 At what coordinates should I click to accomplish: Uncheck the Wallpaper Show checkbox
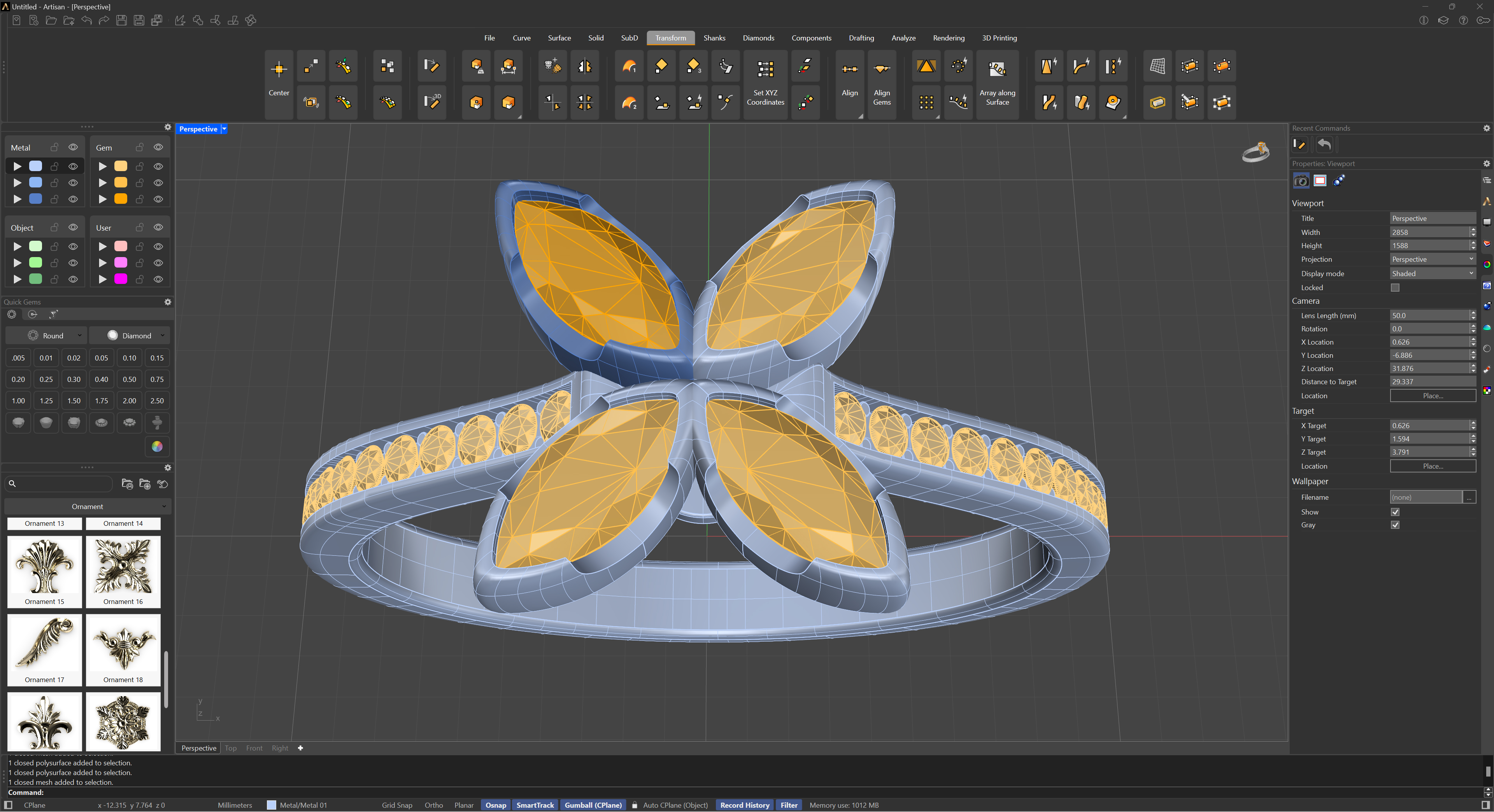click(1395, 512)
